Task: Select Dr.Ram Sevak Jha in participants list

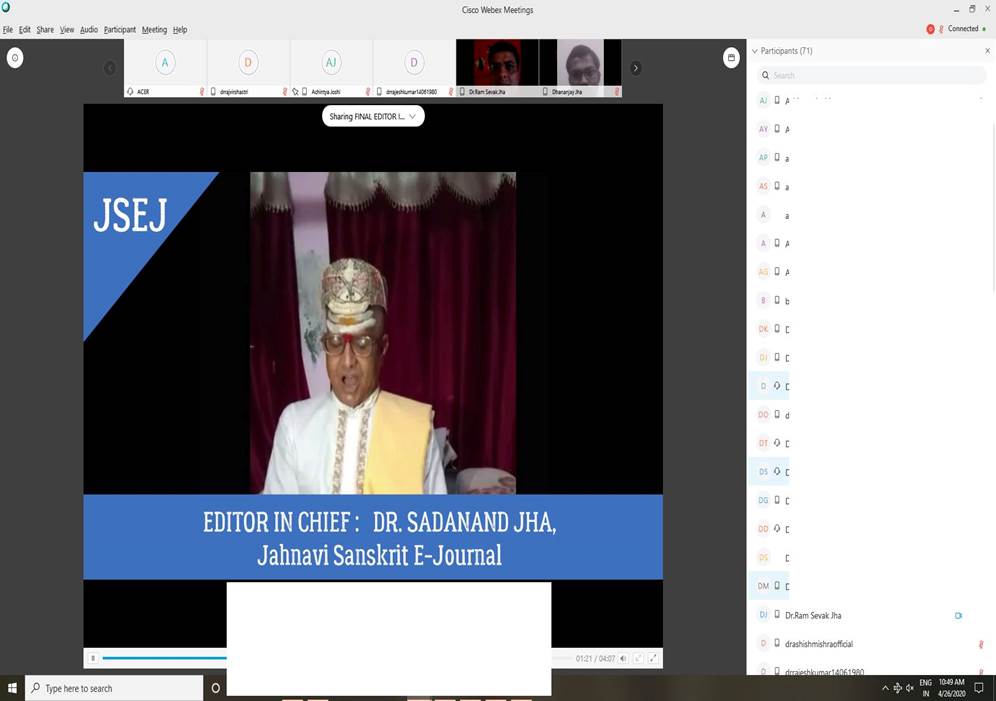Action: tap(872, 615)
